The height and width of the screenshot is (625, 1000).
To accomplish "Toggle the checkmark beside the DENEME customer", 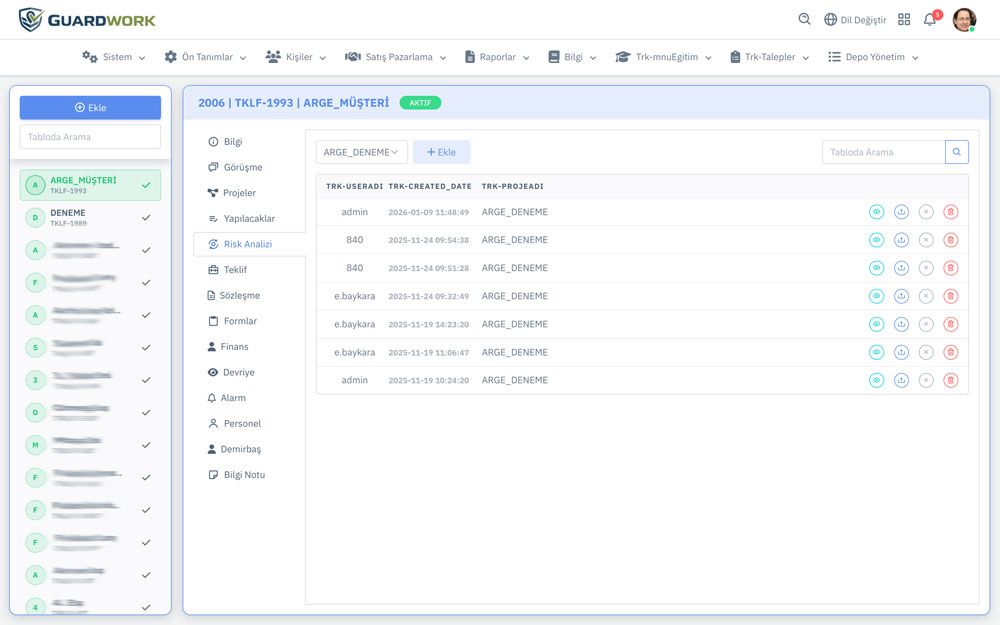I will pos(146,218).
